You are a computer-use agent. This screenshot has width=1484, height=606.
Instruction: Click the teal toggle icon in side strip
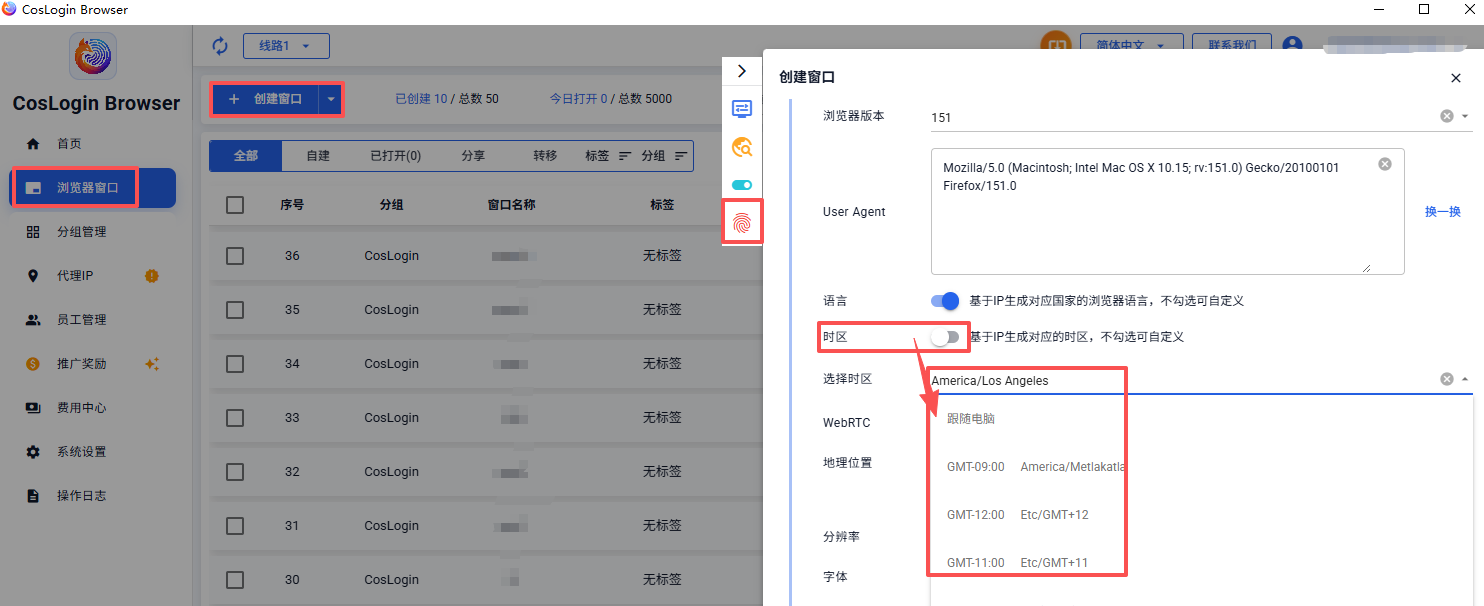[742, 185]
